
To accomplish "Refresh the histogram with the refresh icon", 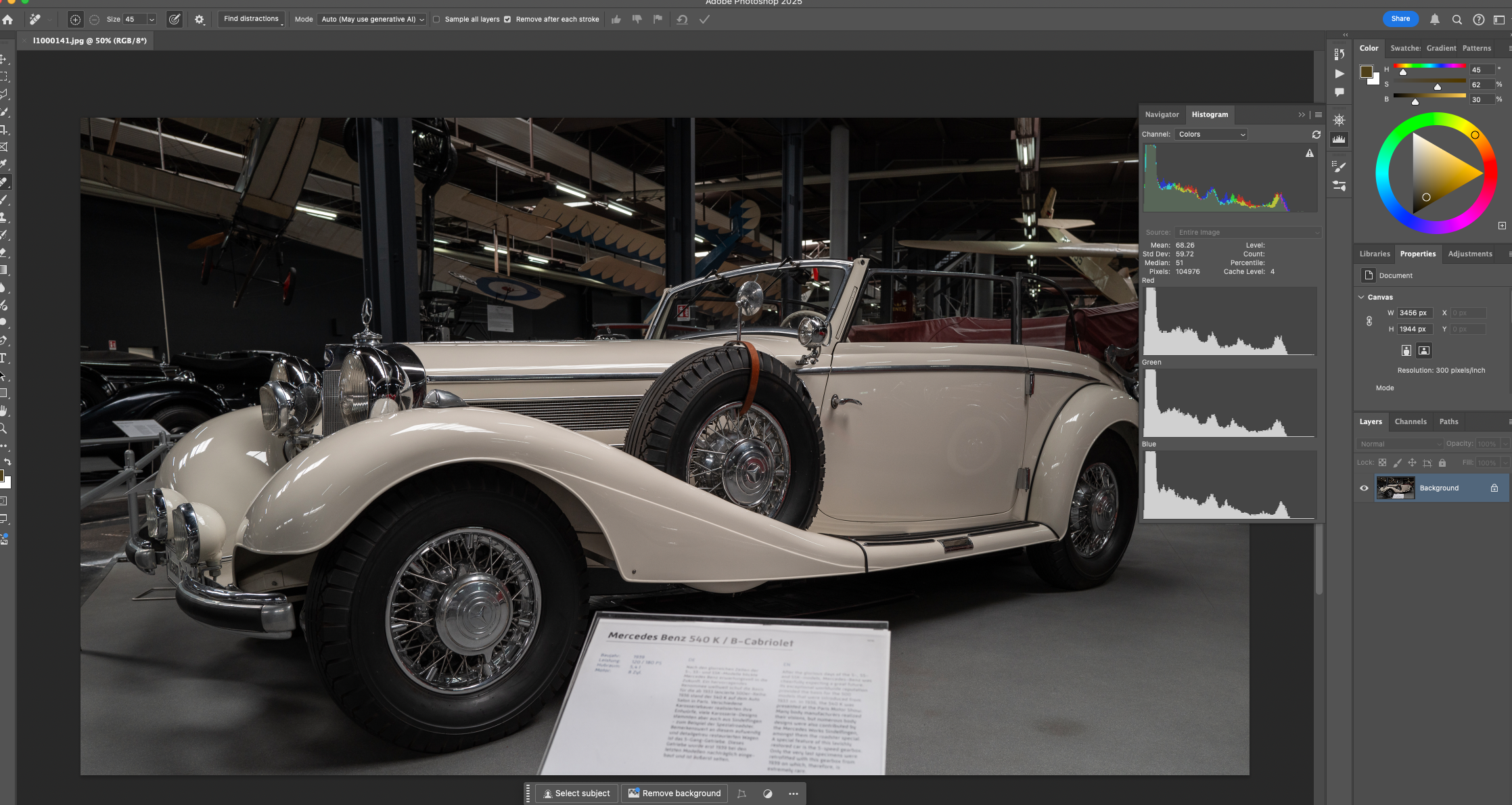I will (x=1316, y=135).
